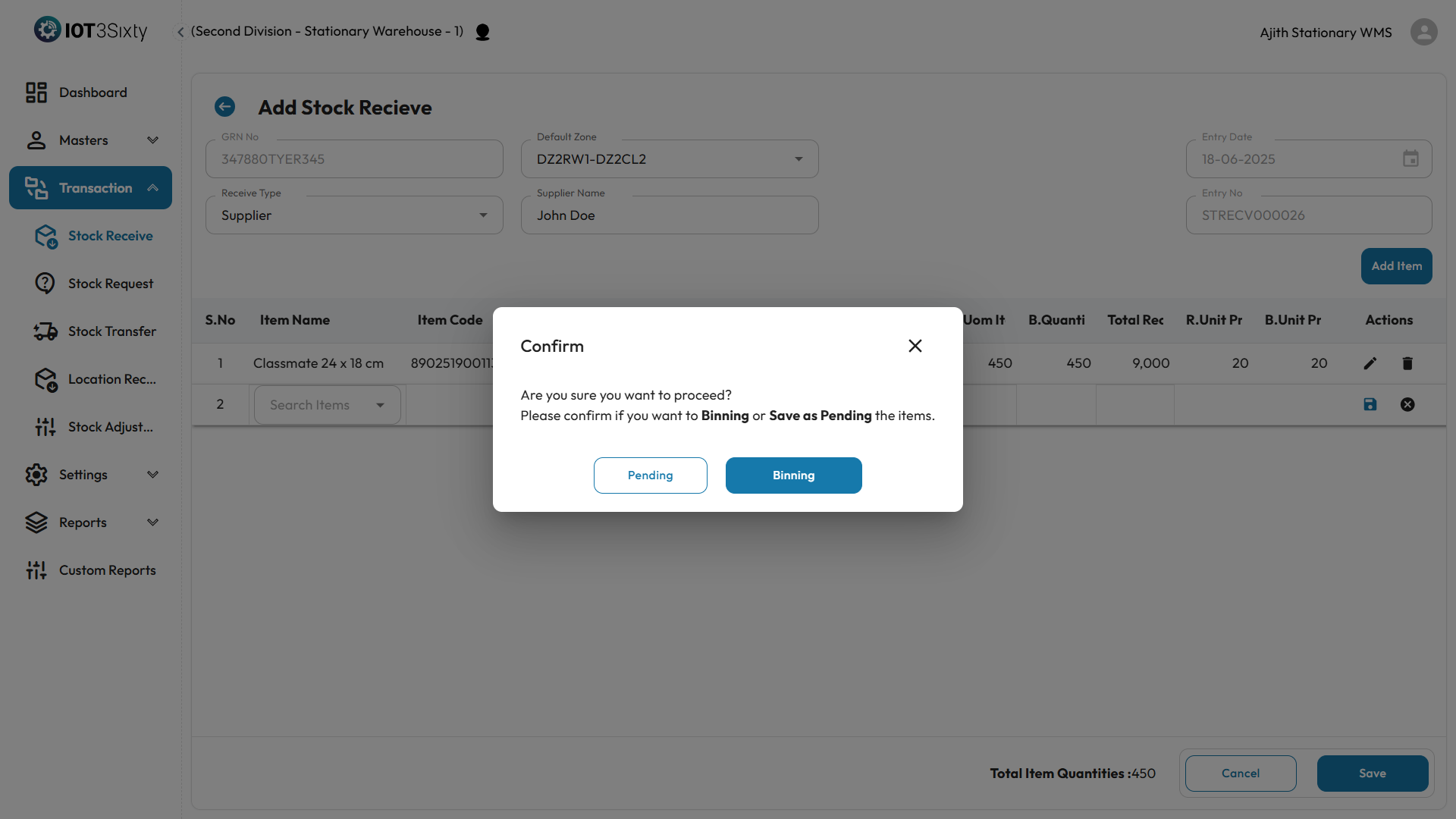Collapse the Transaction menu section
The width and height of the screenshot is (1456, 819).
click(x=152, y=188)
